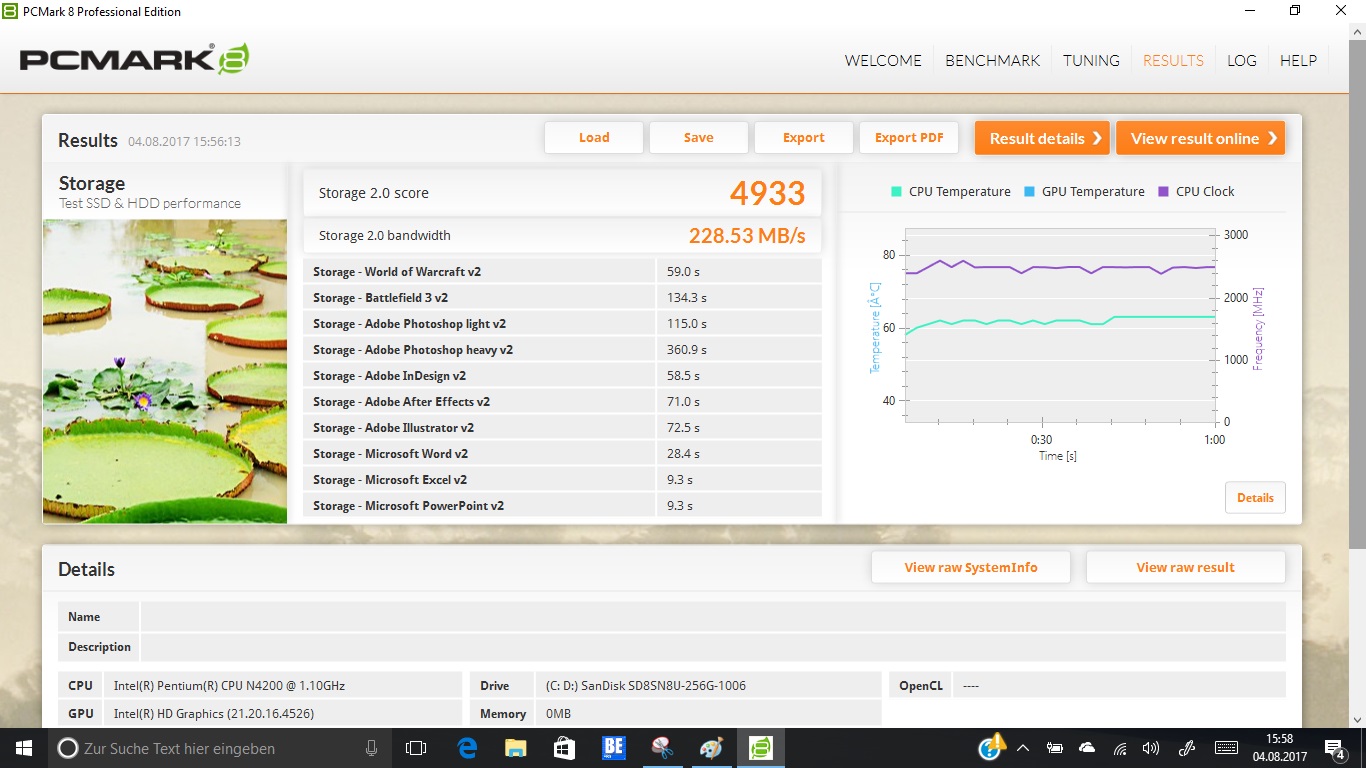This screenshot has height=768, width=1366.
Task: Open the BE app on the taskbar
Action: tap(613, 748)
